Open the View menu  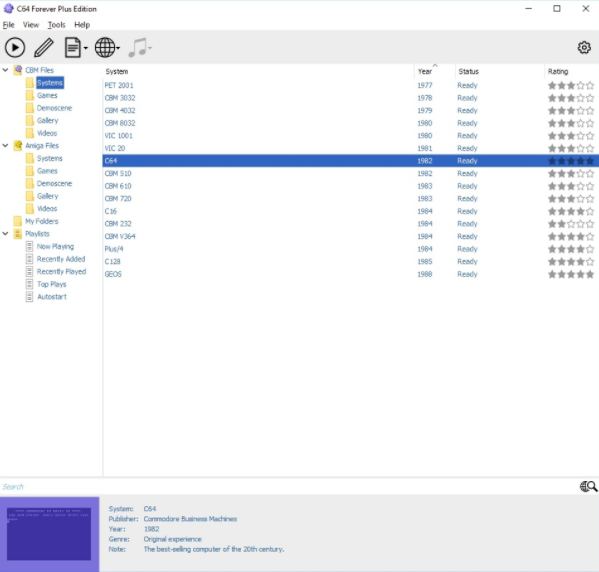31,25
